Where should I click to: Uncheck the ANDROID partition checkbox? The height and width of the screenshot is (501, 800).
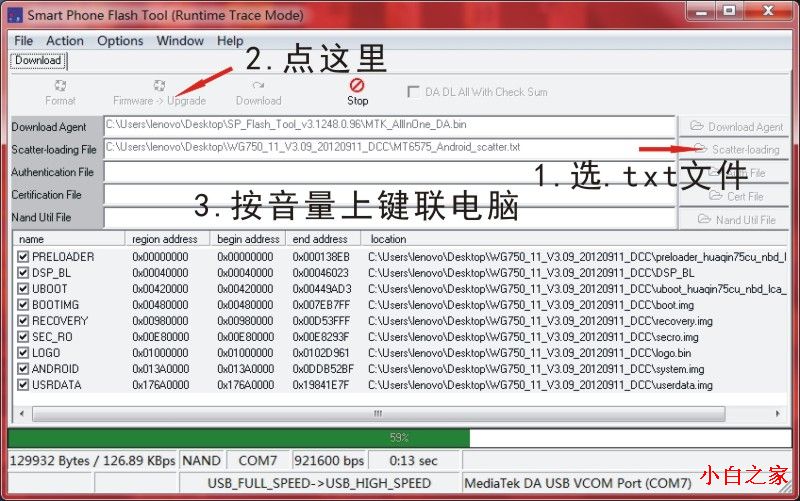[23, 369]
